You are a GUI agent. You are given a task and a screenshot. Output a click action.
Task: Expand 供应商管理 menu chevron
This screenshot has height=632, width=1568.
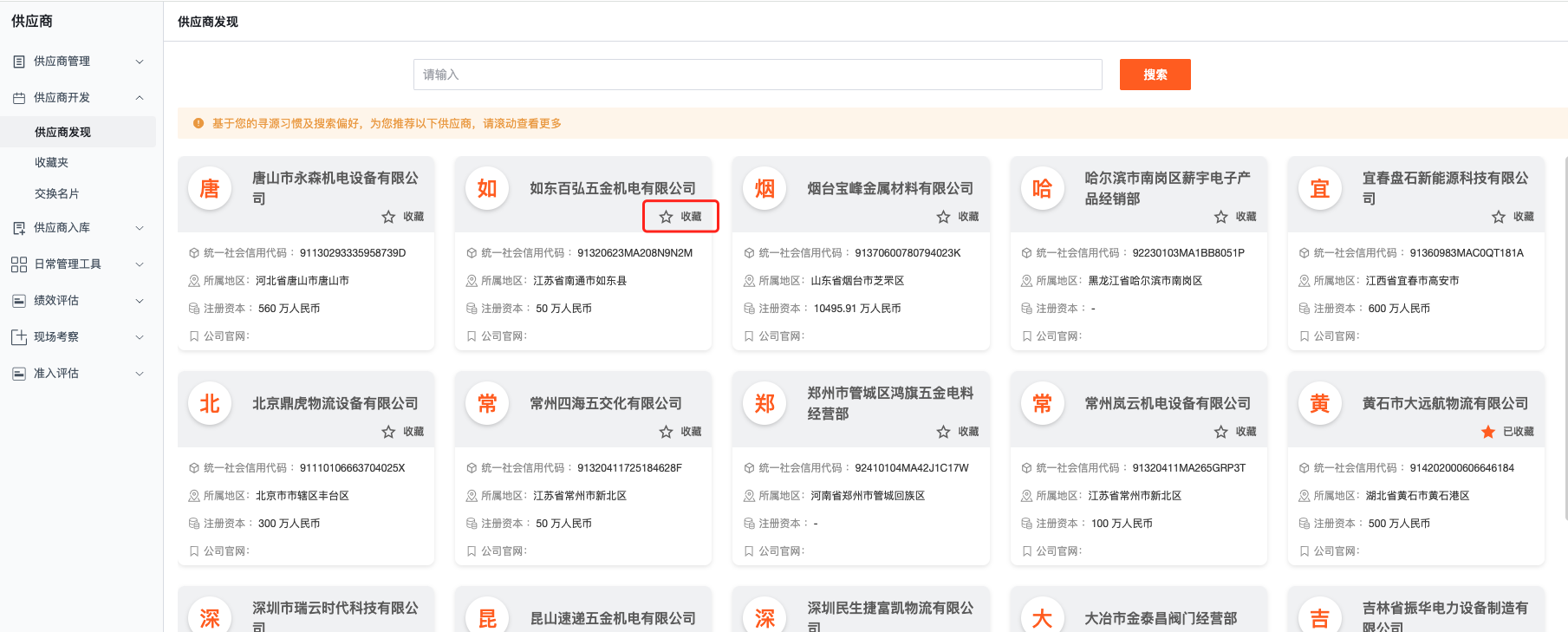140,62
